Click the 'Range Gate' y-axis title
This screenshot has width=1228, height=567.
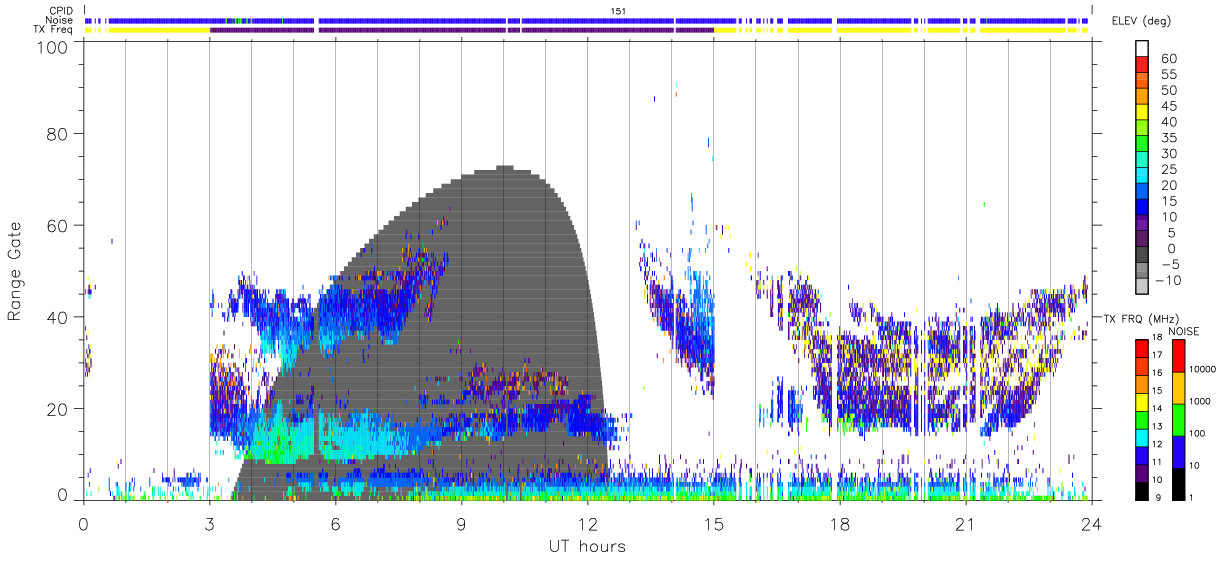[15, 271]
